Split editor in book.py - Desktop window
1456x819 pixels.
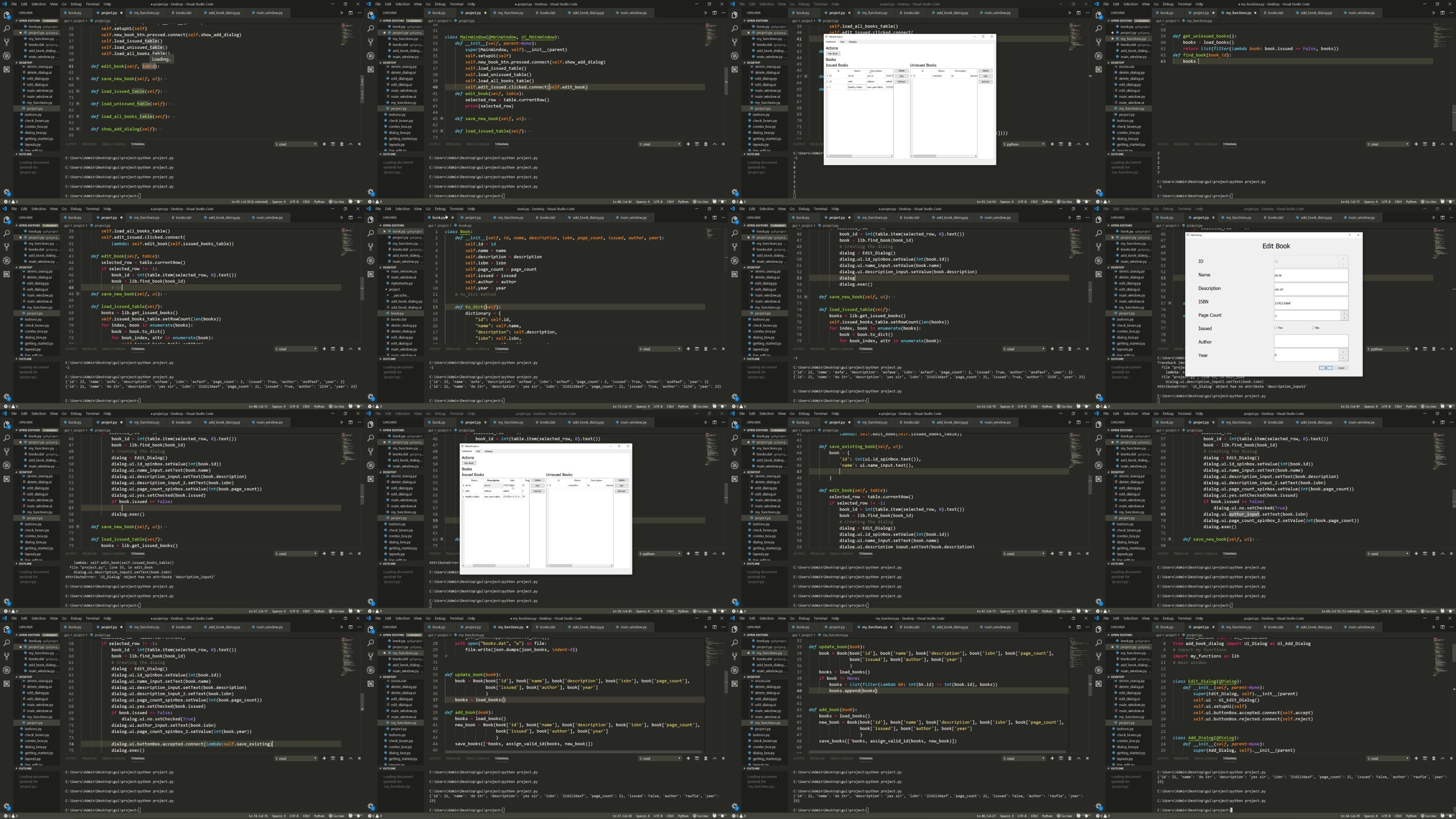click(x=714, y=217)
